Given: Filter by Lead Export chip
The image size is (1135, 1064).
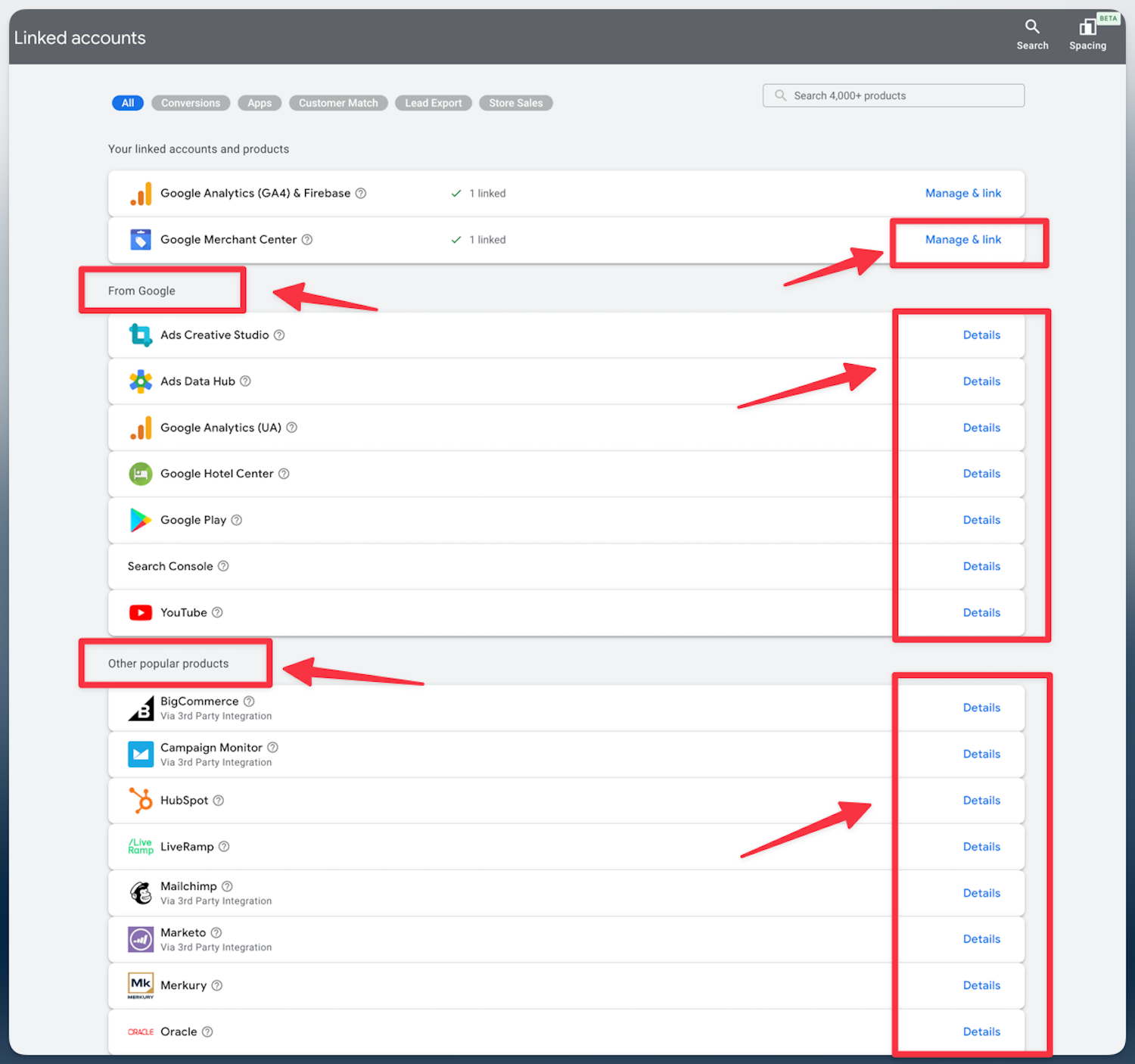Looking at the screenshot, I should point(434,104).
